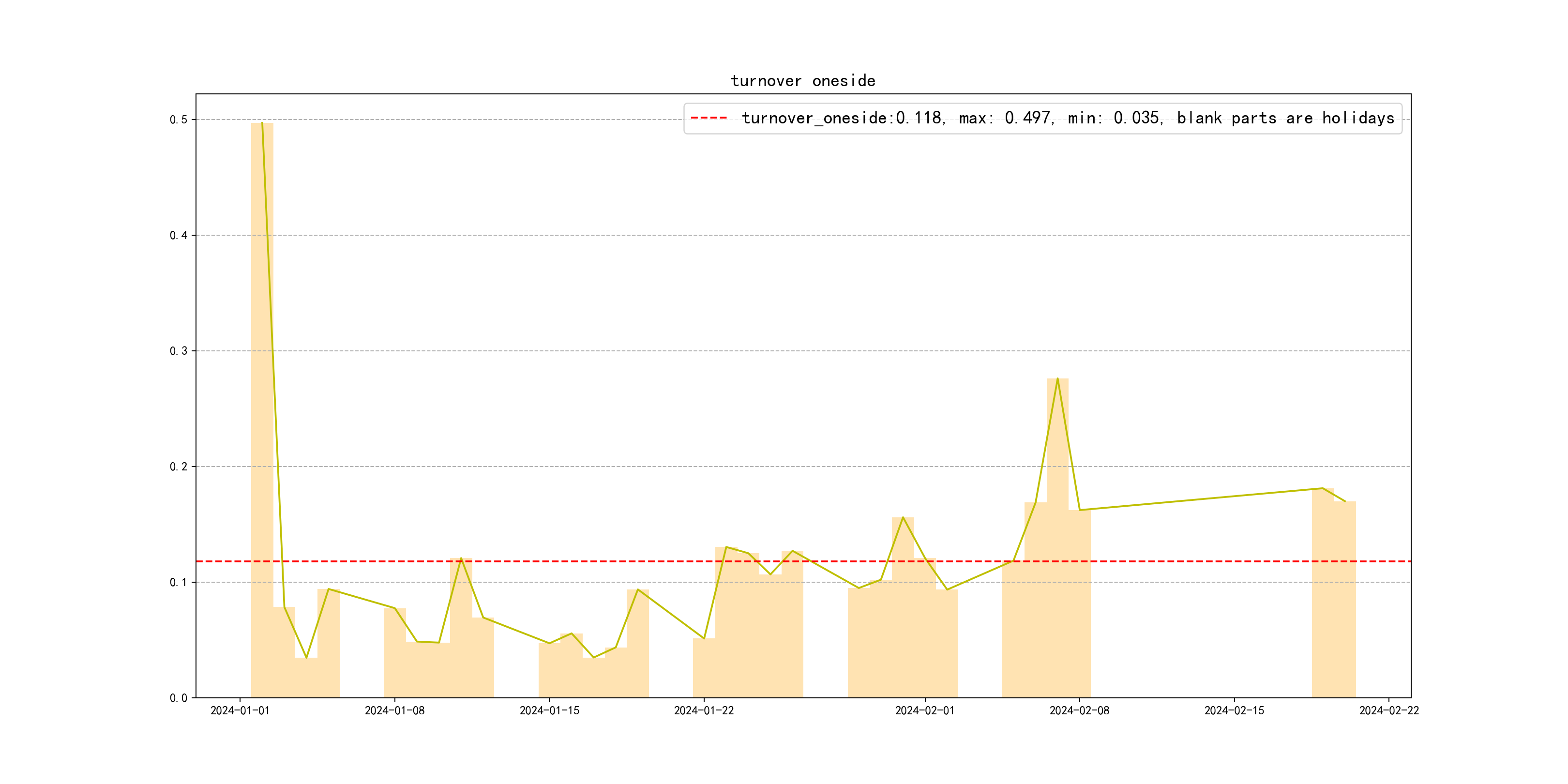Click the y-axis tick label 0.0

point(179,698)
